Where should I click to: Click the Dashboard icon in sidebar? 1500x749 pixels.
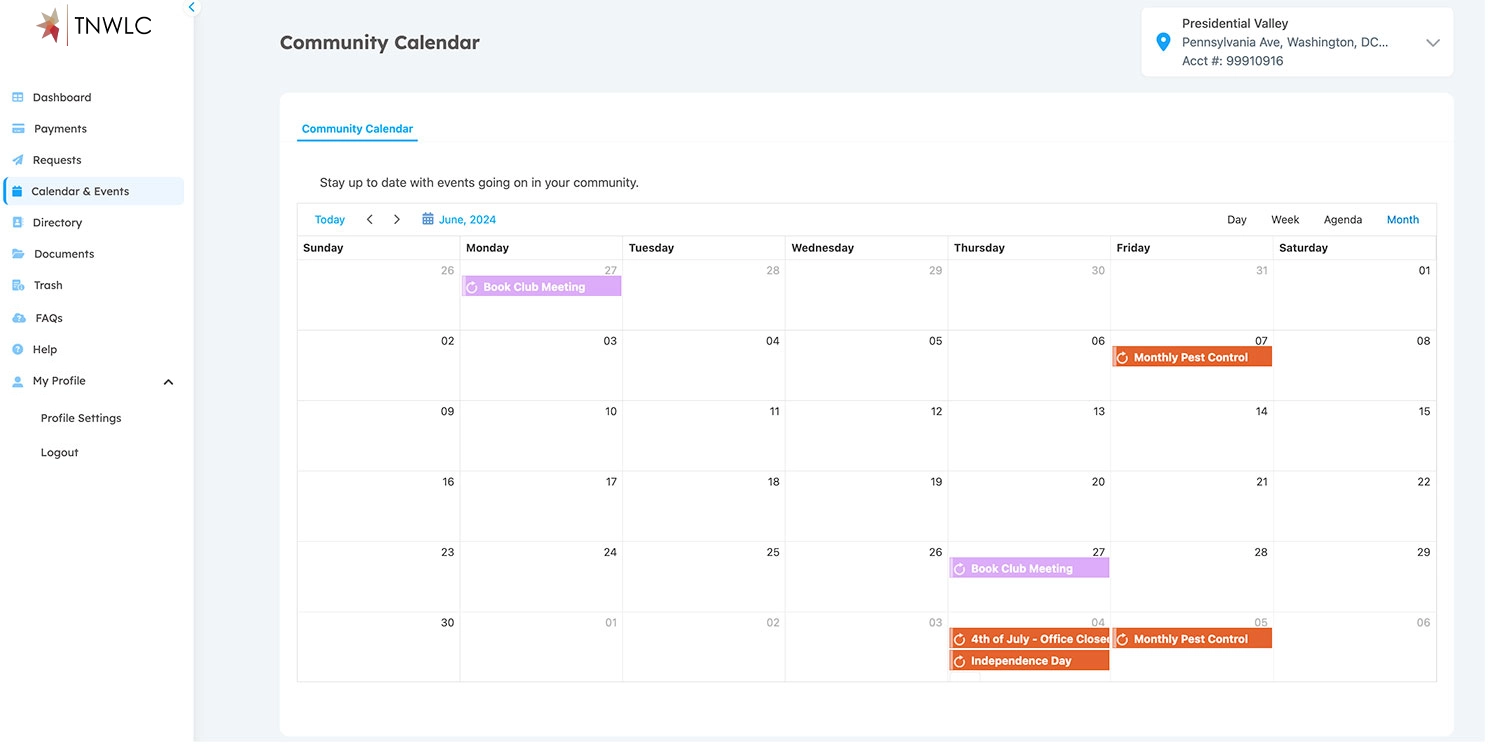[17, 98]
